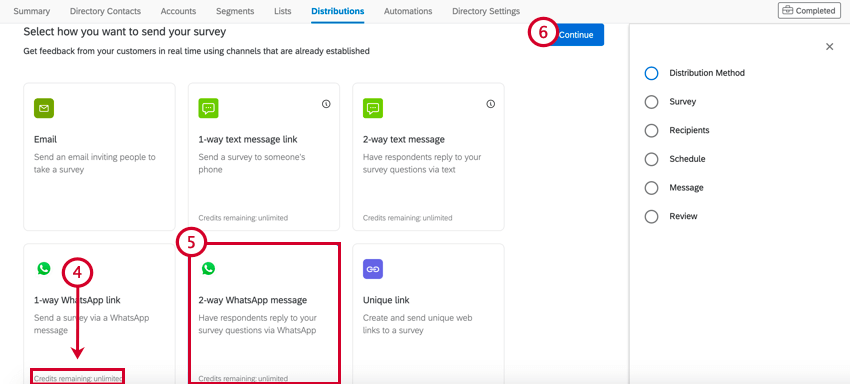Choose the Unique link title
The height and width of the screenshot is (384, 850).
(386, 300)
